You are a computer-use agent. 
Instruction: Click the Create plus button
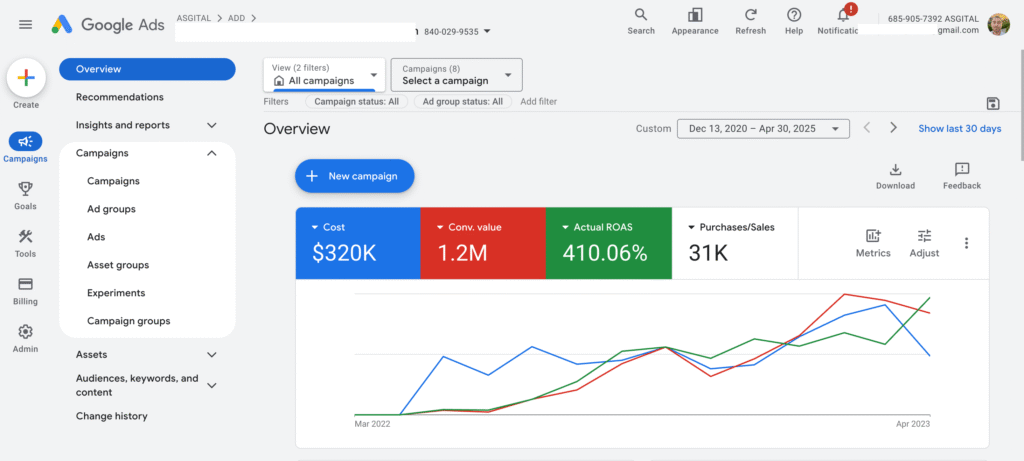(x=26, y=78)
